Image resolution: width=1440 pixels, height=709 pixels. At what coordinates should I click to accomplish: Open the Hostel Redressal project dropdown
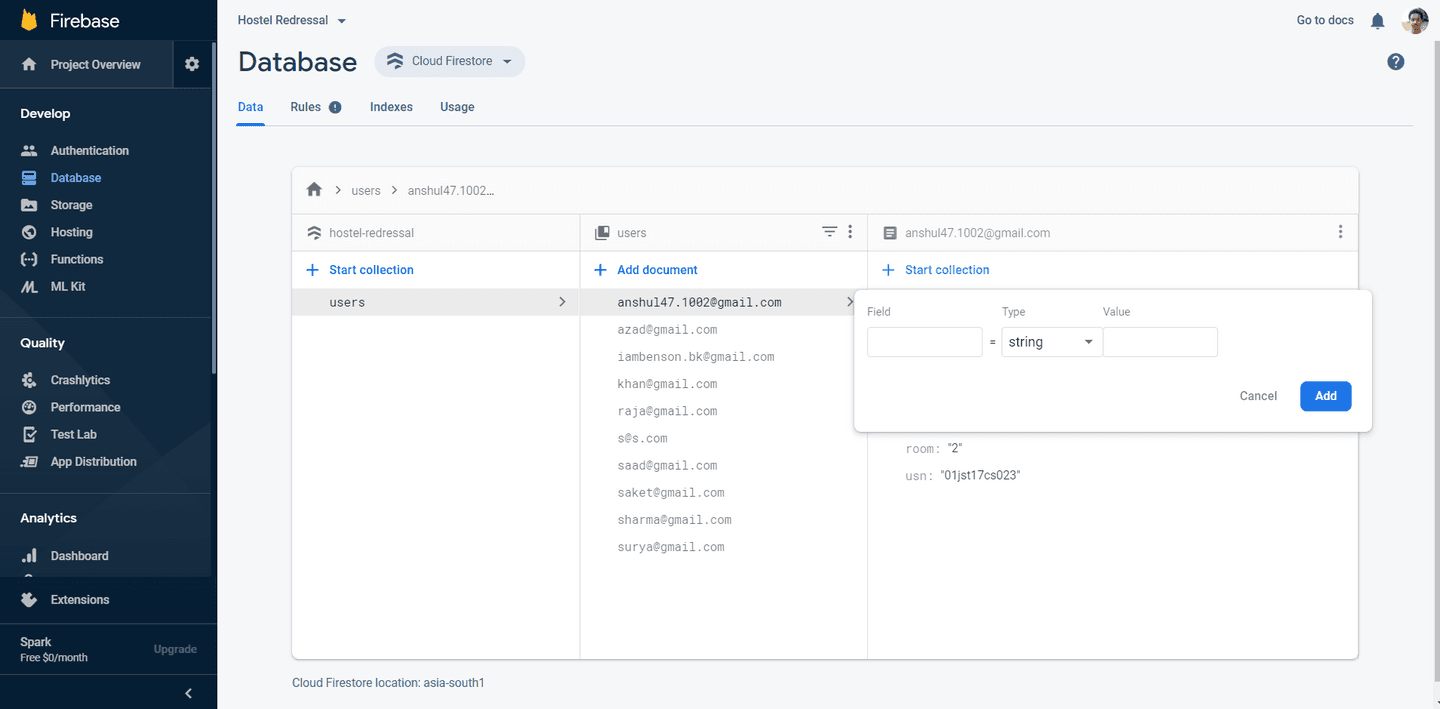tap(292, 20)
